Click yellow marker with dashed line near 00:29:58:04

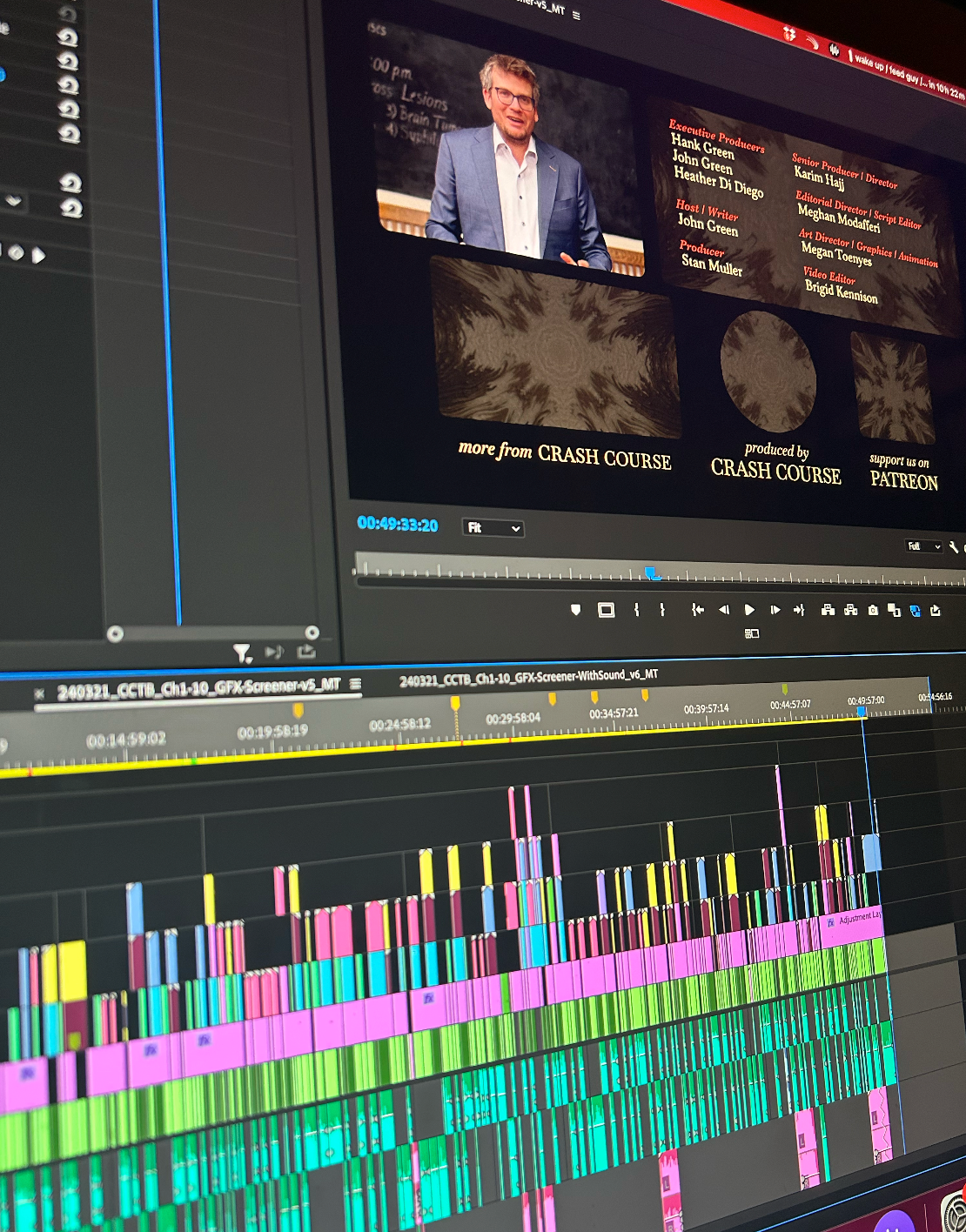[454, 703]
